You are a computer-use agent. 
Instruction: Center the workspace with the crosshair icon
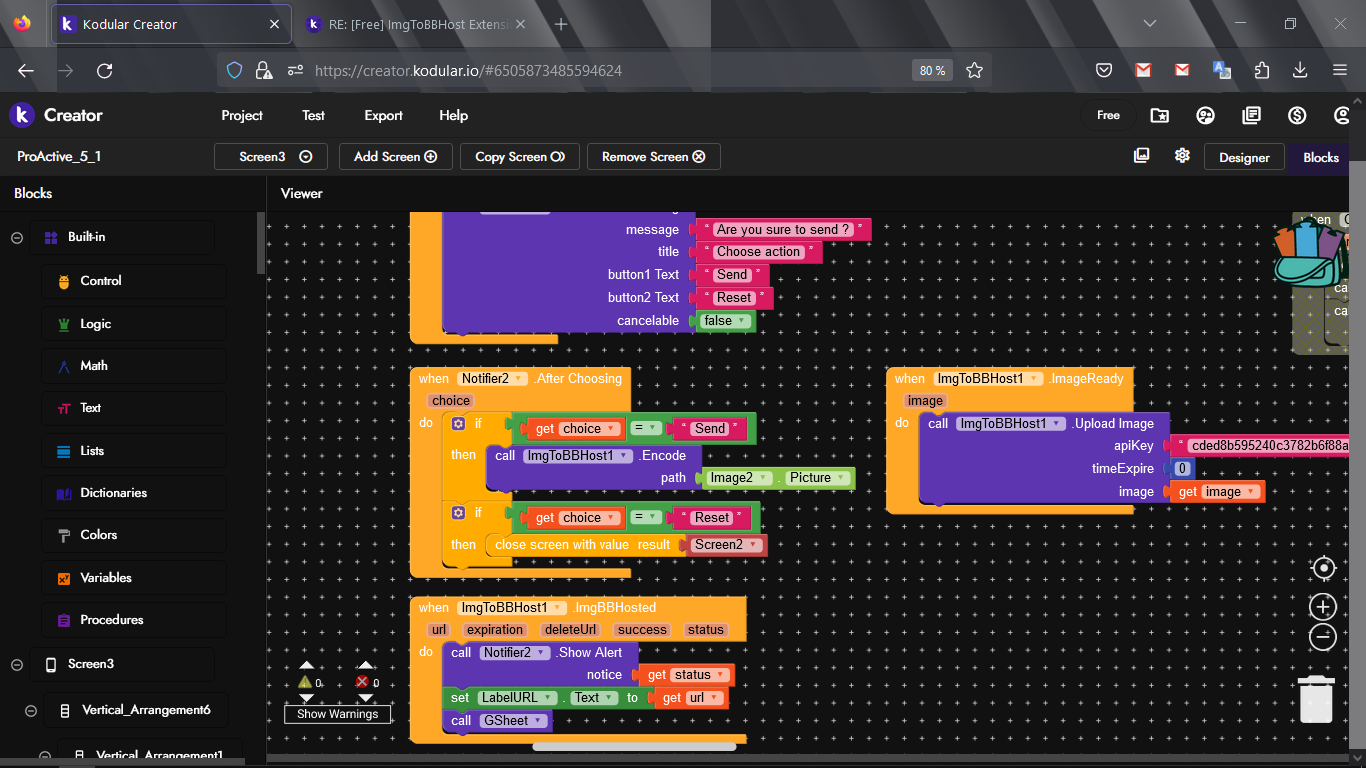click(x=1324, y=569)
